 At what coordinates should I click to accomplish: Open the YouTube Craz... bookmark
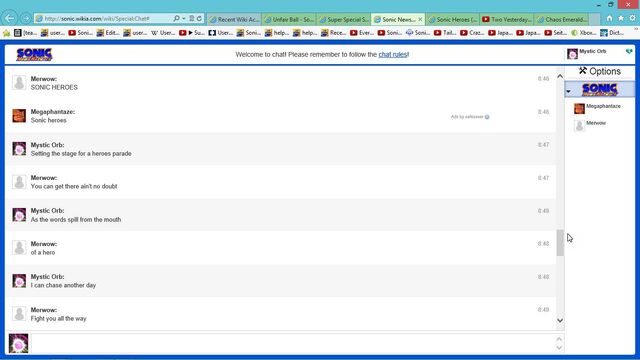(472, 33)
